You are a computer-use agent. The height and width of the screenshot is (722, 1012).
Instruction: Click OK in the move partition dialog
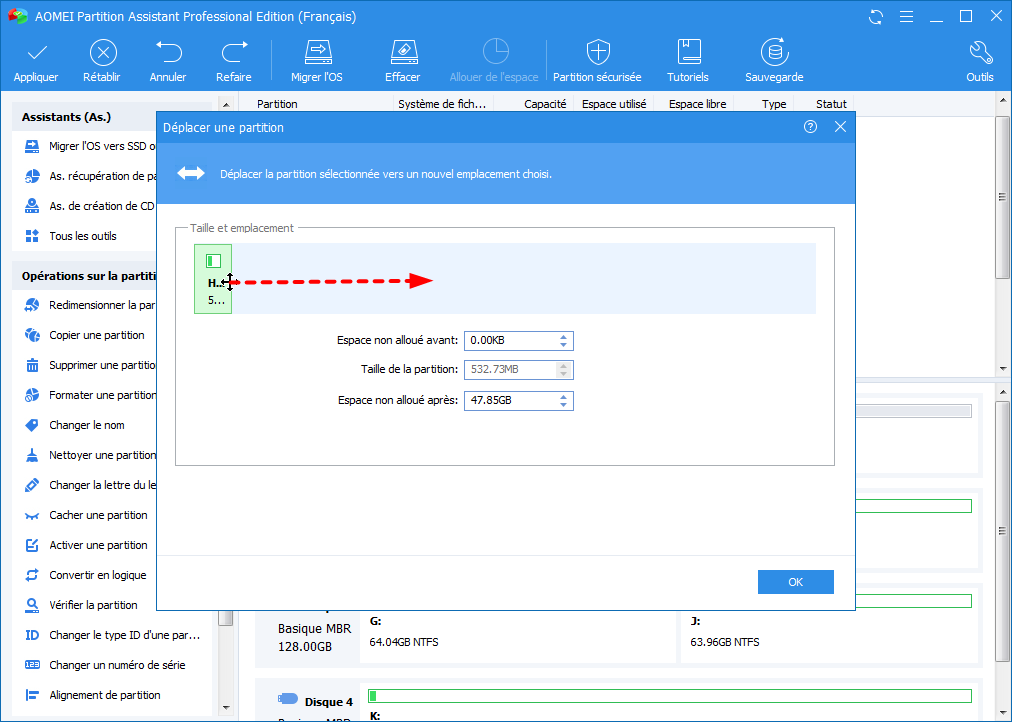(x=796, y=582)
